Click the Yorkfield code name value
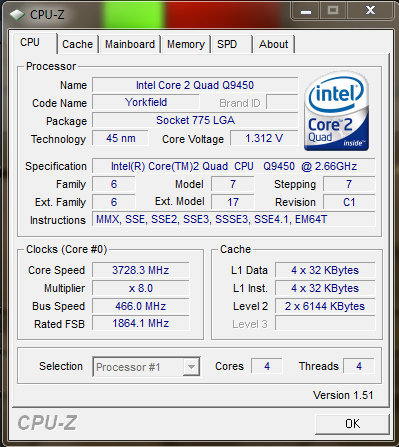 coord(146,102)
